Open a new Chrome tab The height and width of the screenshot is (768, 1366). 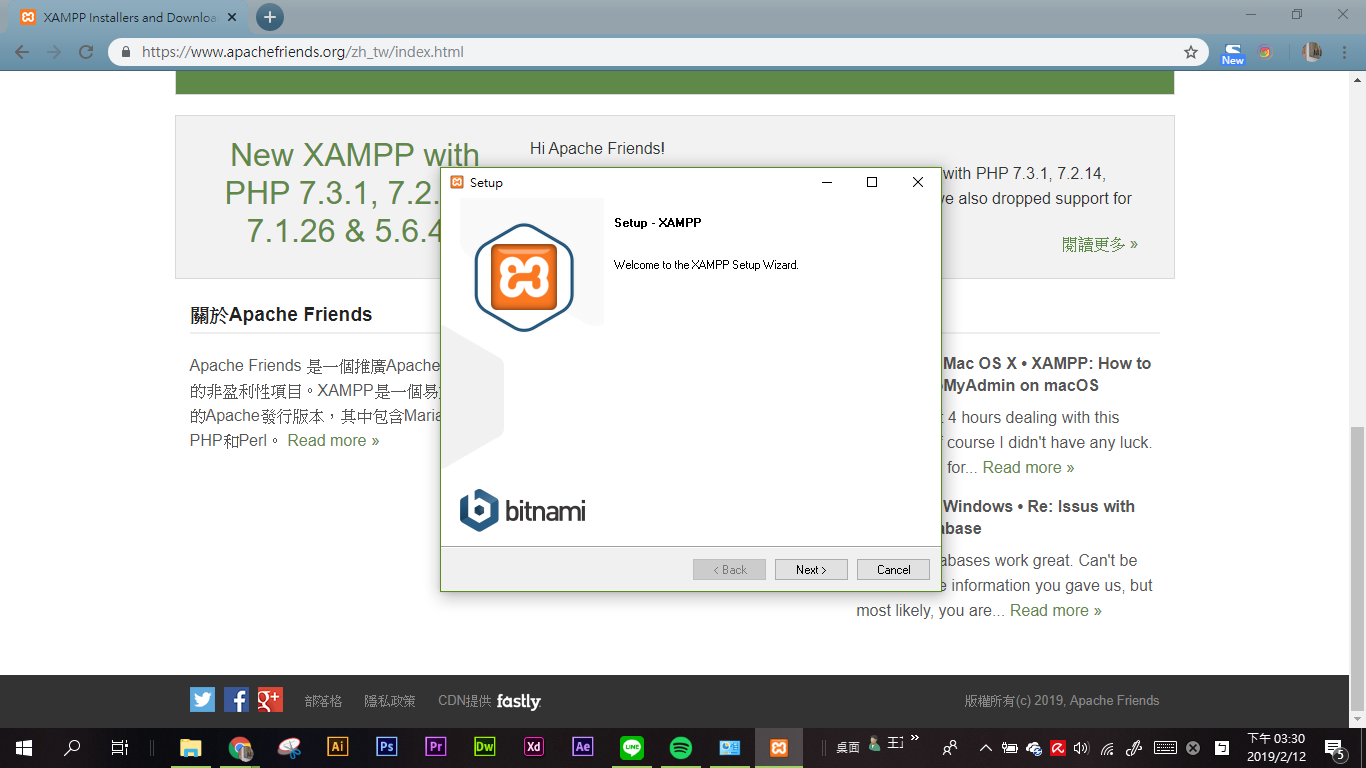269,17
